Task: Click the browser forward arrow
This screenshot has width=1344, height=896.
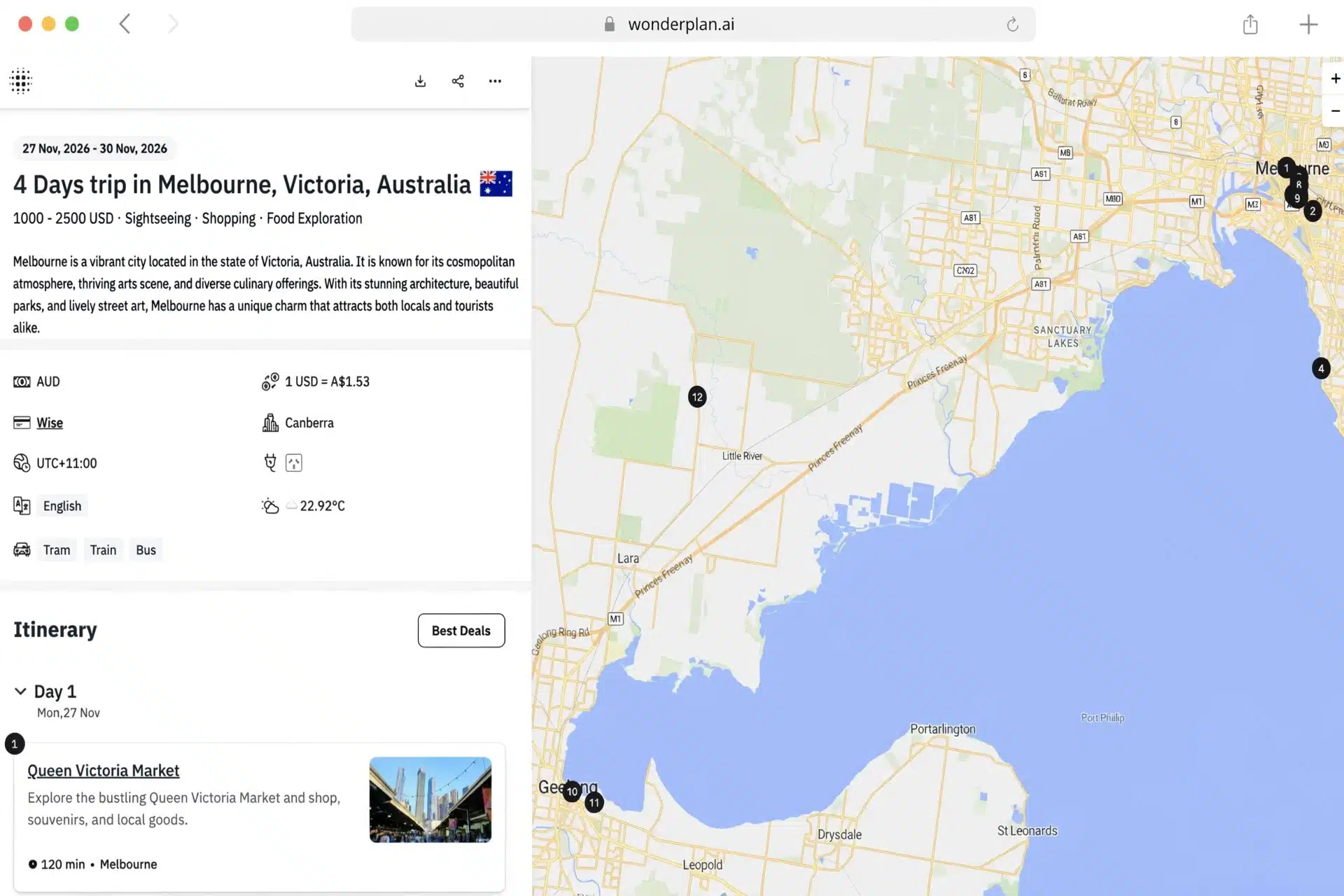Action: click(x=173, y=24)
